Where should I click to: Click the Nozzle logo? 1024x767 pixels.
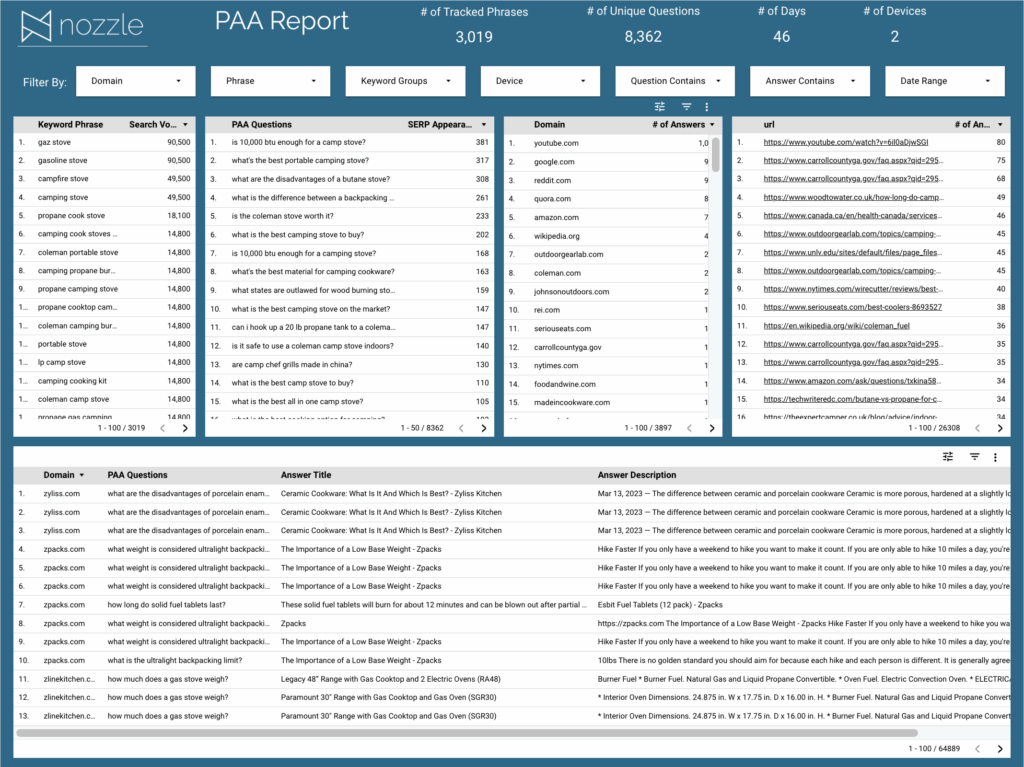(82, 27)
